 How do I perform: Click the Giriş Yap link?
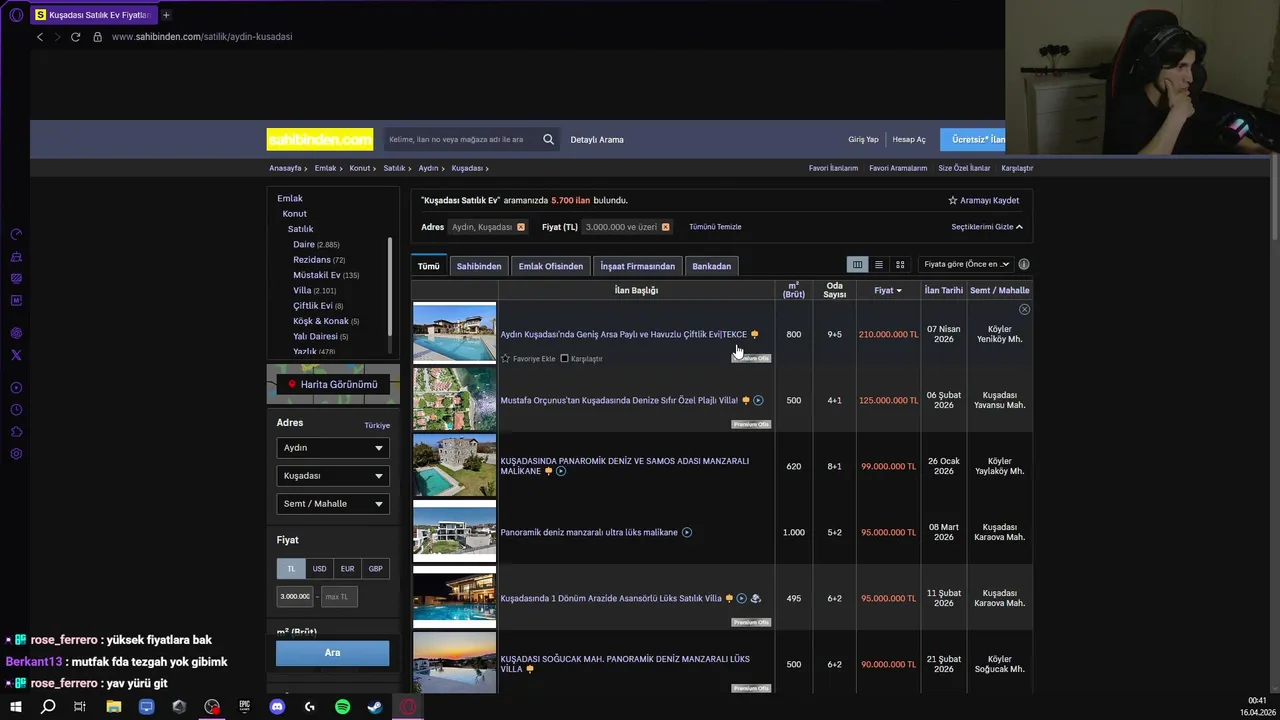[863, 139]
